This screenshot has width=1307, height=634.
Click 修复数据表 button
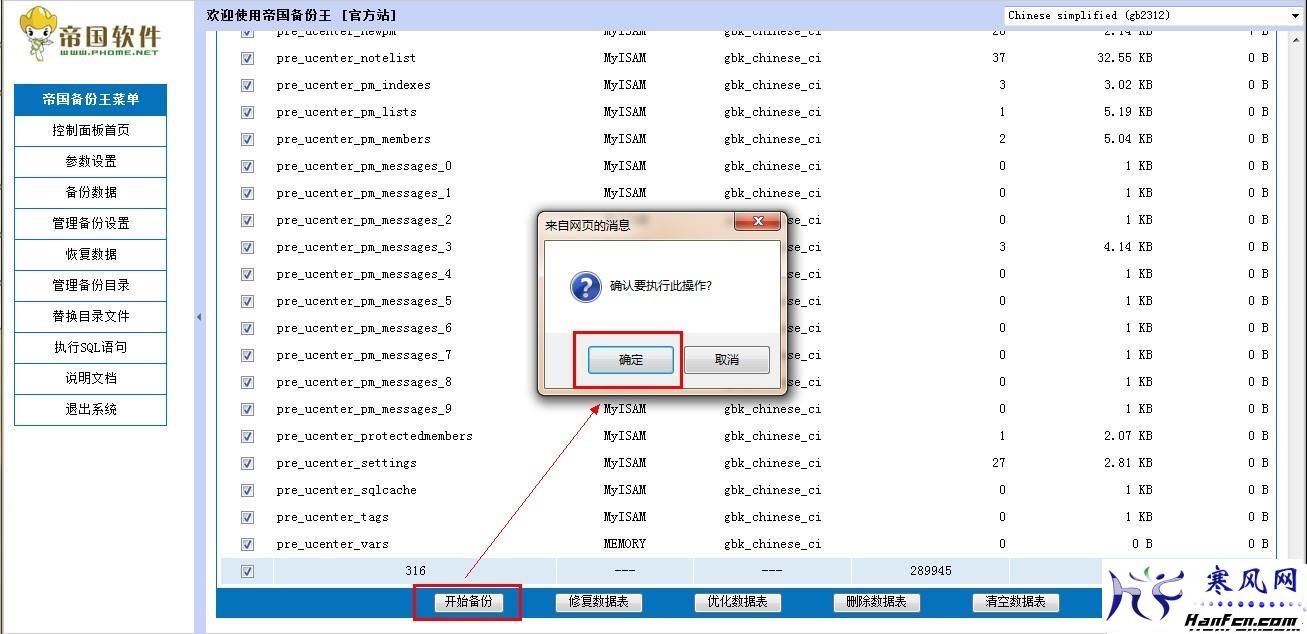pos(598,602)
